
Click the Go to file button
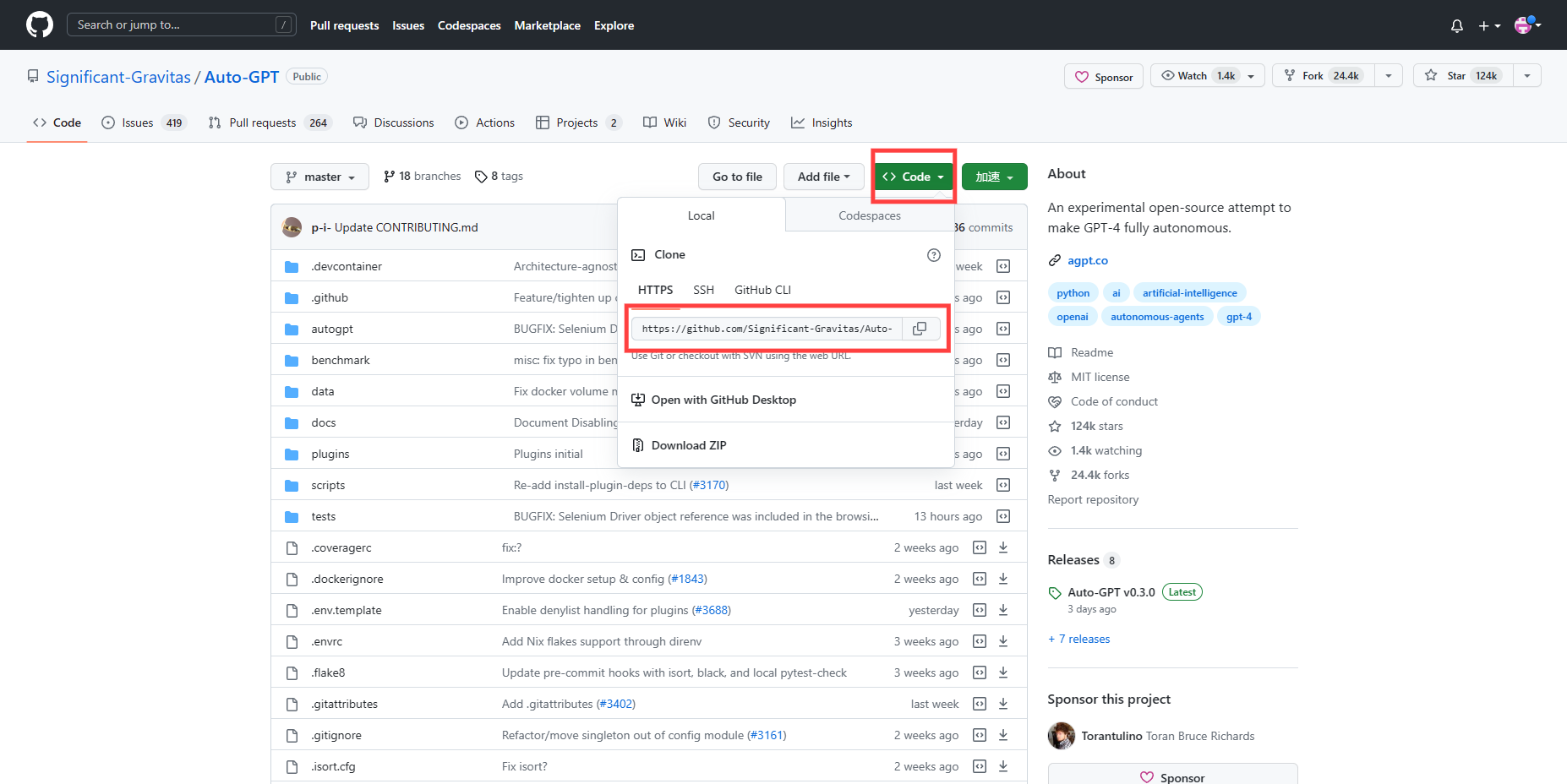pyautogui.click(x=737, y=177)
